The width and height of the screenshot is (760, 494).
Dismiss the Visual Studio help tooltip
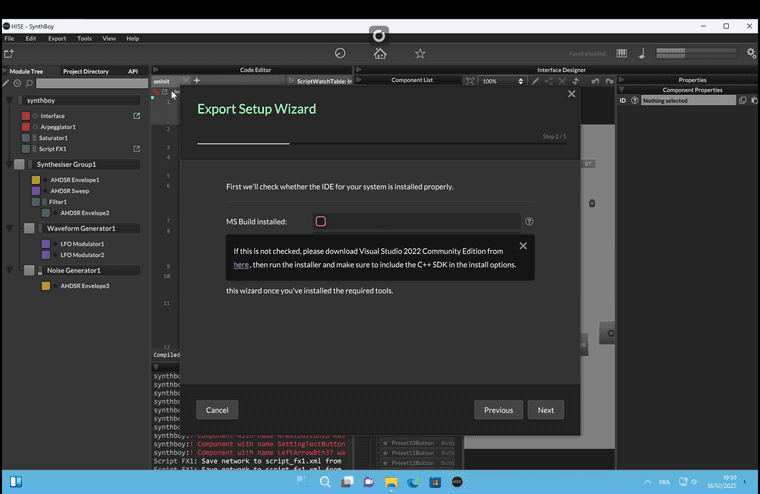[x=523, y=245]
